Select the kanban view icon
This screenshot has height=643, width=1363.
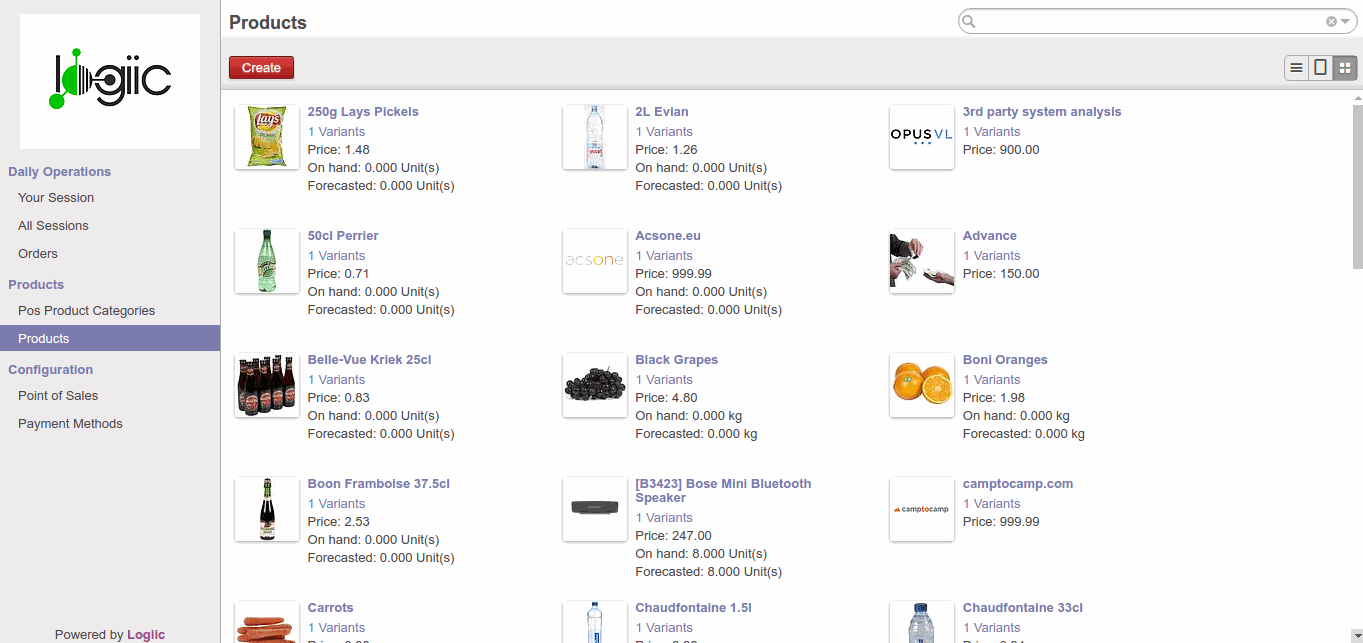[x=1345, y=68]
